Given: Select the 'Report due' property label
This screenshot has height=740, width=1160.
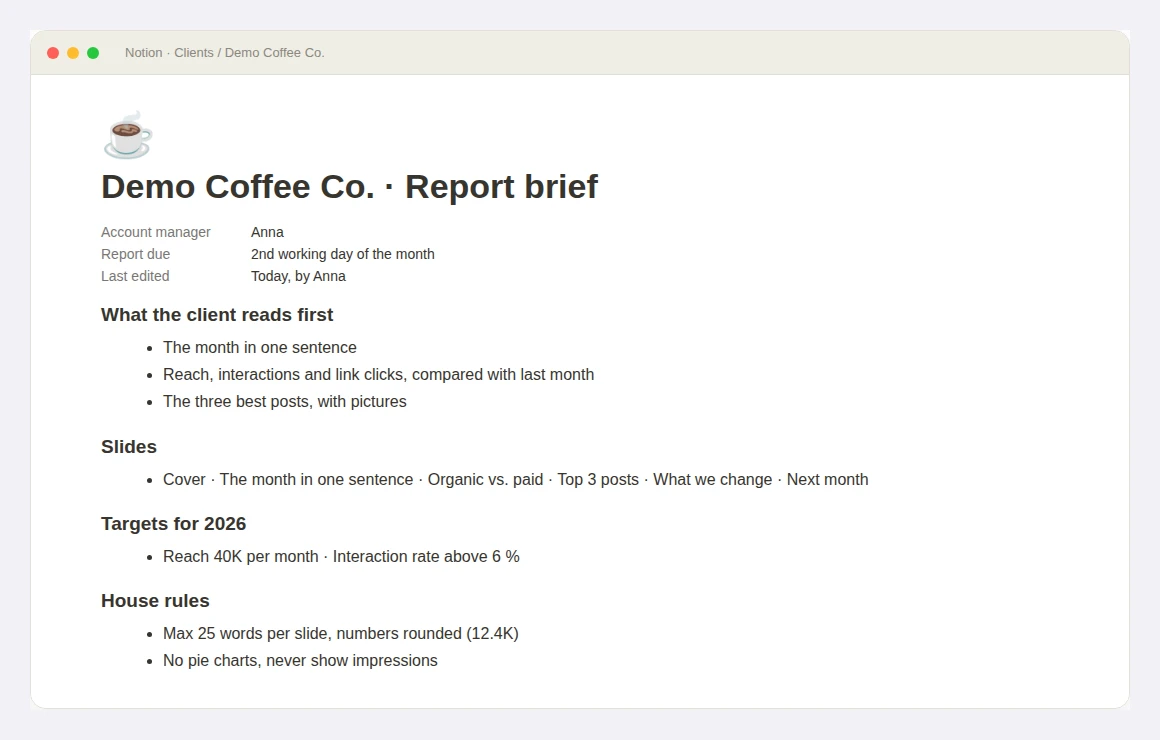Looking at the screenshot, I should 135,254.
